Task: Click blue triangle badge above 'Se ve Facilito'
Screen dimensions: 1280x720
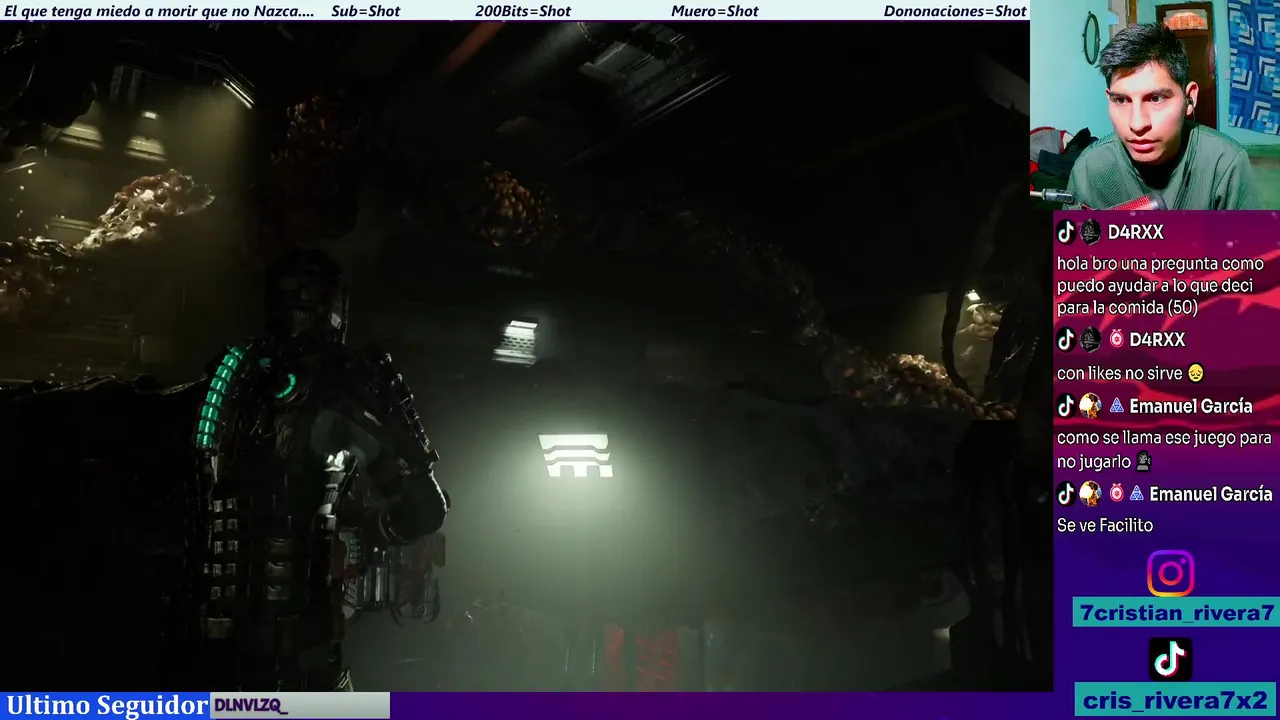Action: [1136, 494]
